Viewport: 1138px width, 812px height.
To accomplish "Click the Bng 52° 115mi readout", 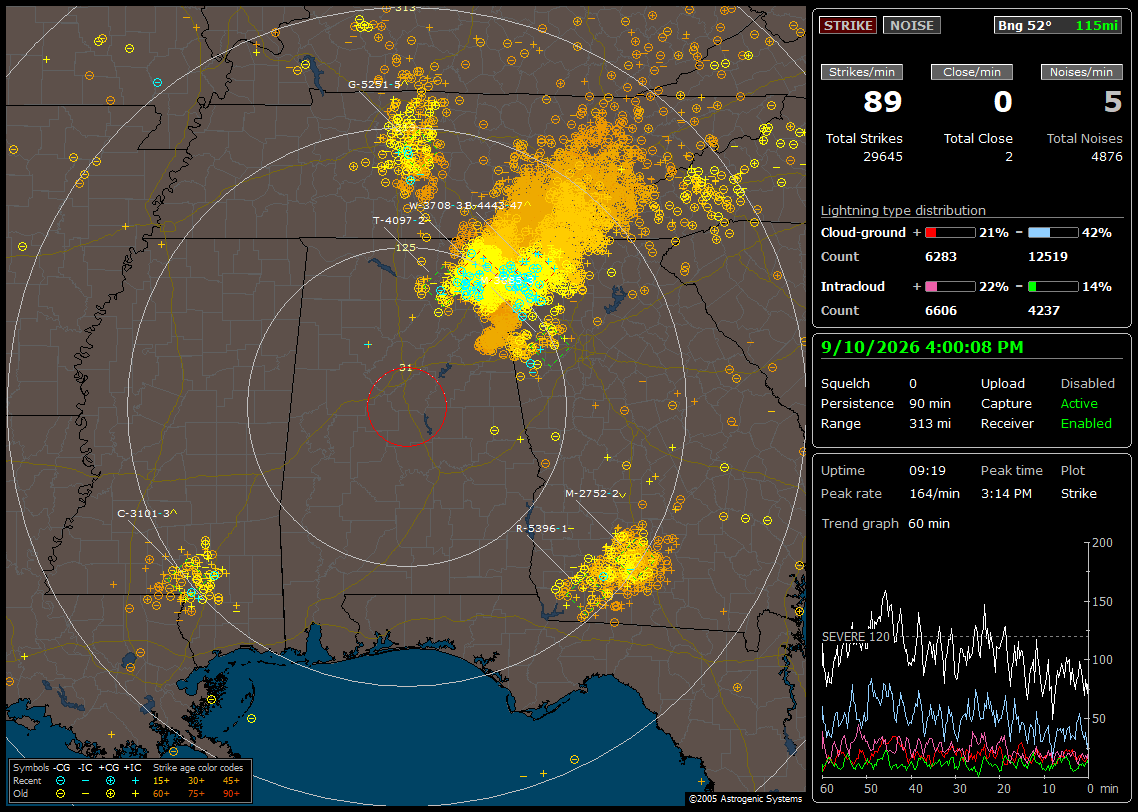I will [1057, 25].
